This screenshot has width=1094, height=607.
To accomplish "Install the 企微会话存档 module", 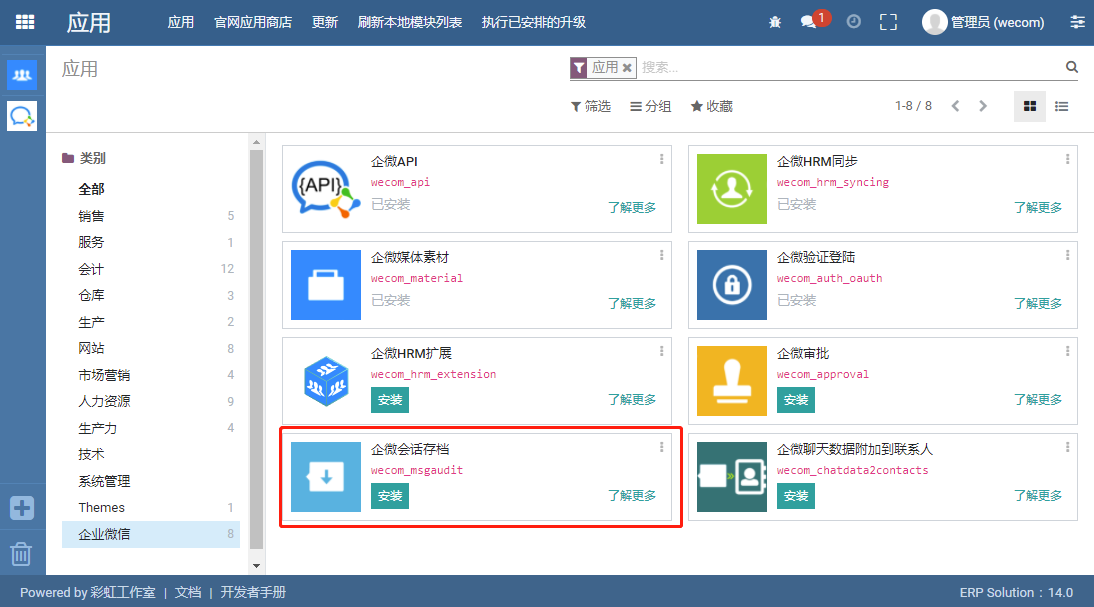I will [390, 496].
